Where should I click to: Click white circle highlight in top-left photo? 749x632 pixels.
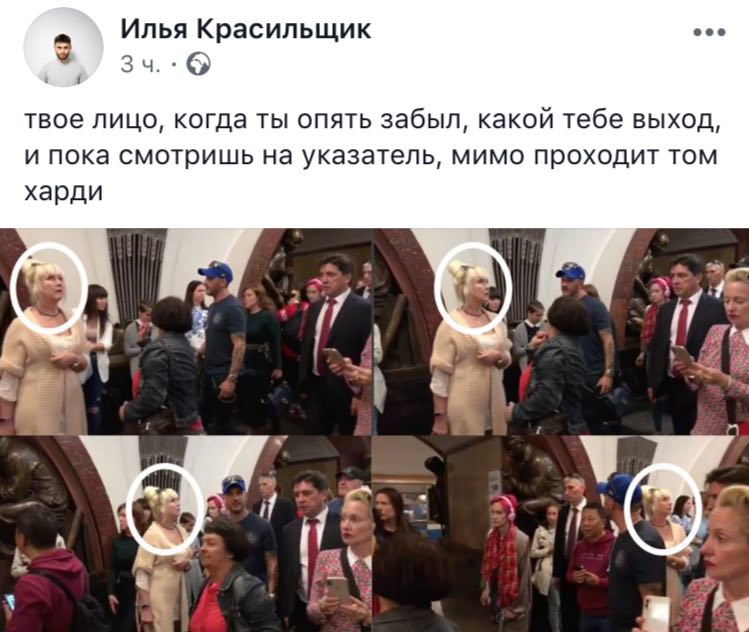tap(49, 288)
